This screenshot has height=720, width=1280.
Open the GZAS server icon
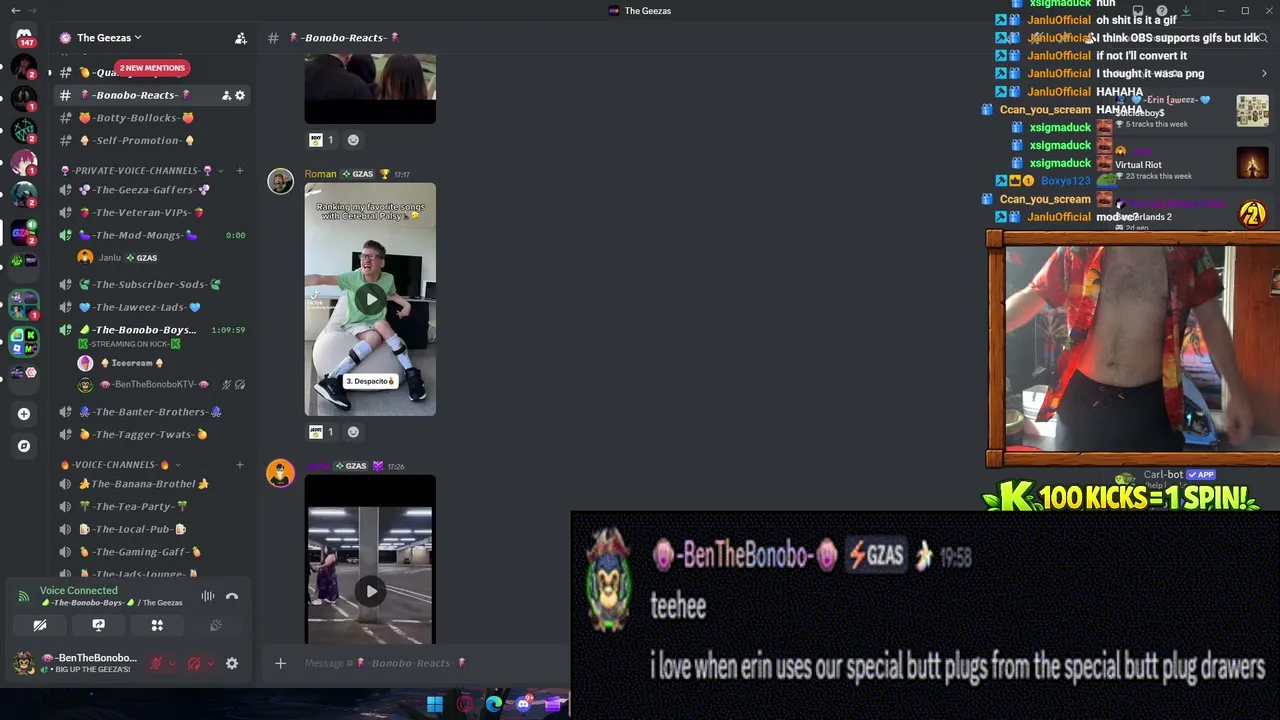24,233
